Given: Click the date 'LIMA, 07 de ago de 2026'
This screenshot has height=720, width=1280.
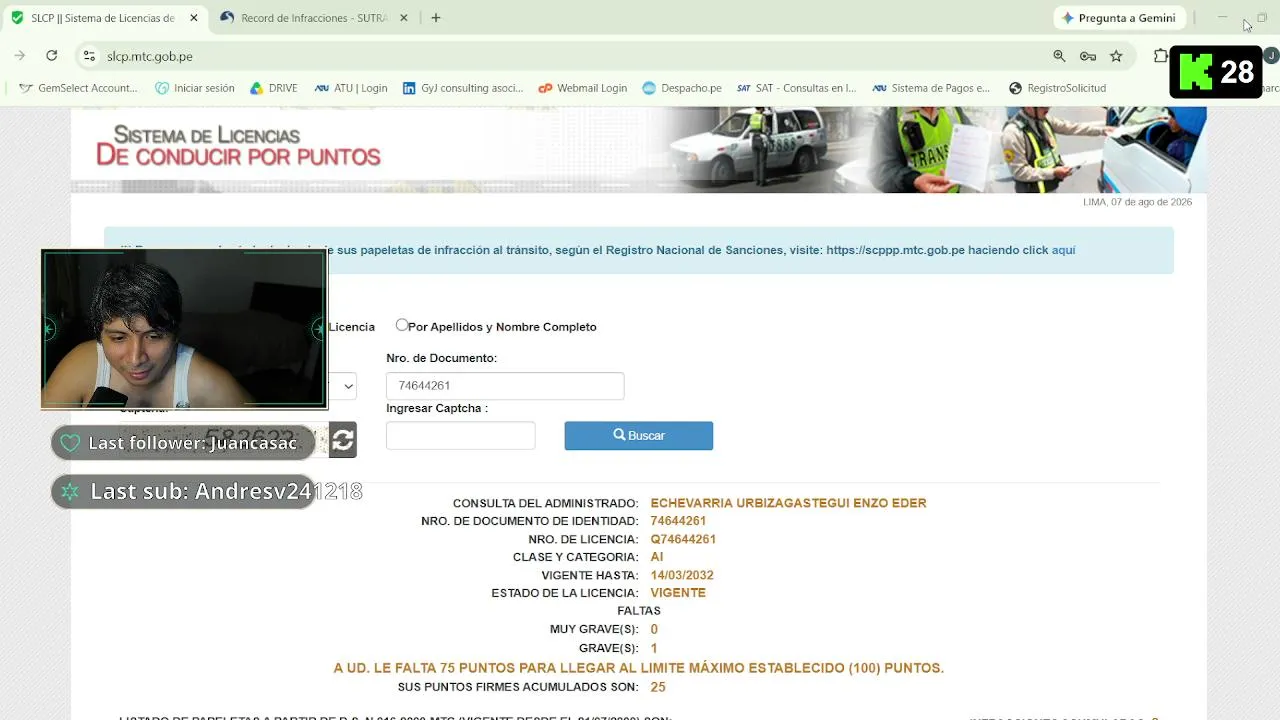Looking at the screenshot, I should [x=1137, y=202].
